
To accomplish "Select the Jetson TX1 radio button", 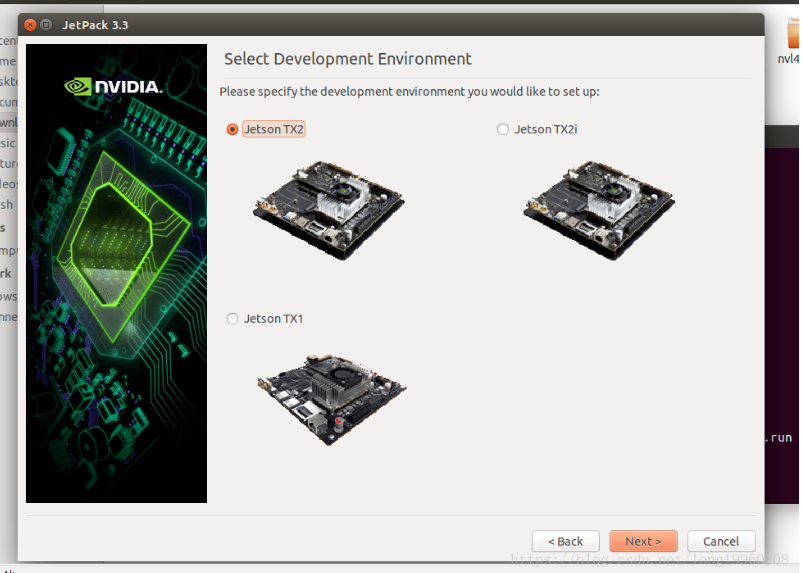I will click(x=232, y=319).
